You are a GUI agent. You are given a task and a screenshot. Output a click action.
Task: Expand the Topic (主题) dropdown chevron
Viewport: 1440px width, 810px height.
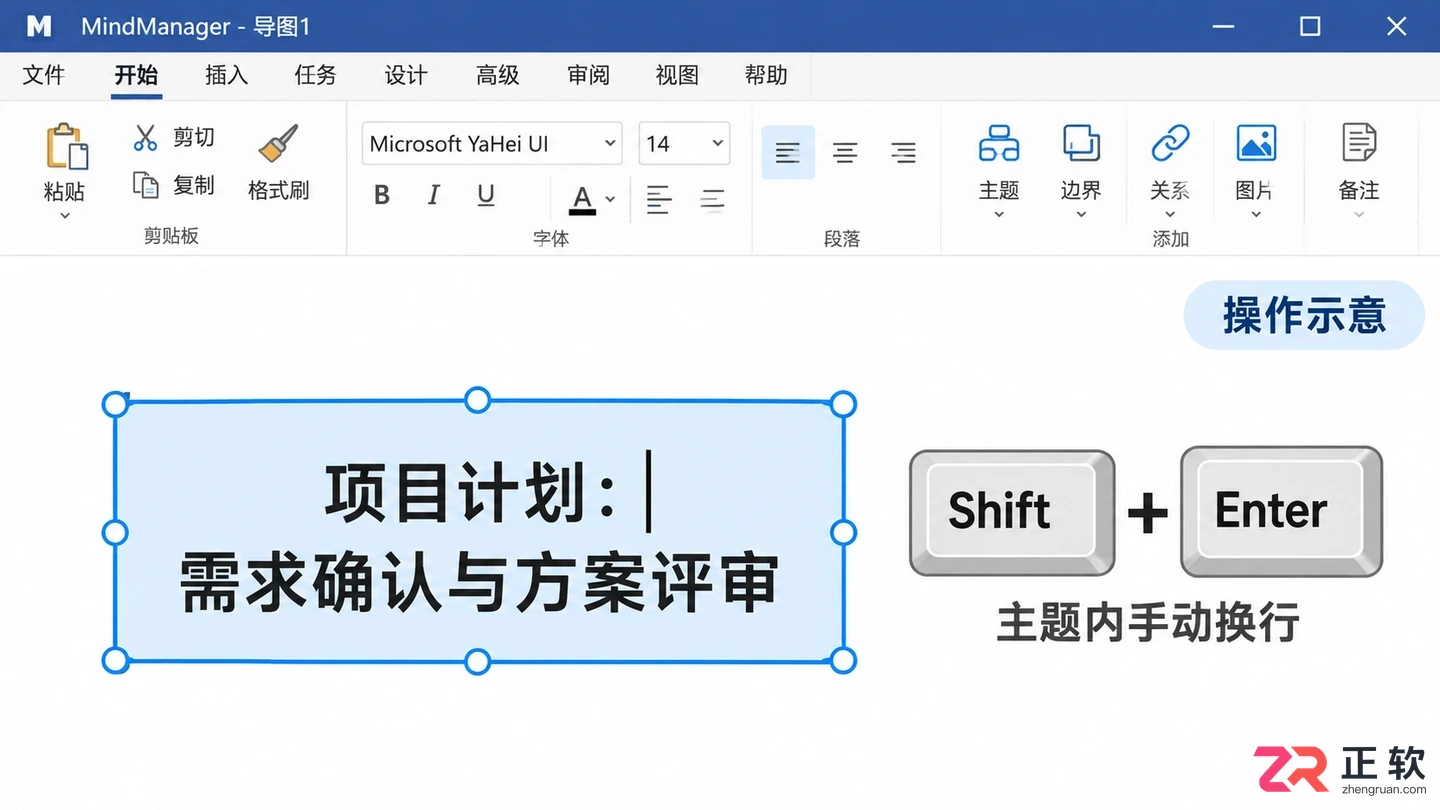coord(998,214)
